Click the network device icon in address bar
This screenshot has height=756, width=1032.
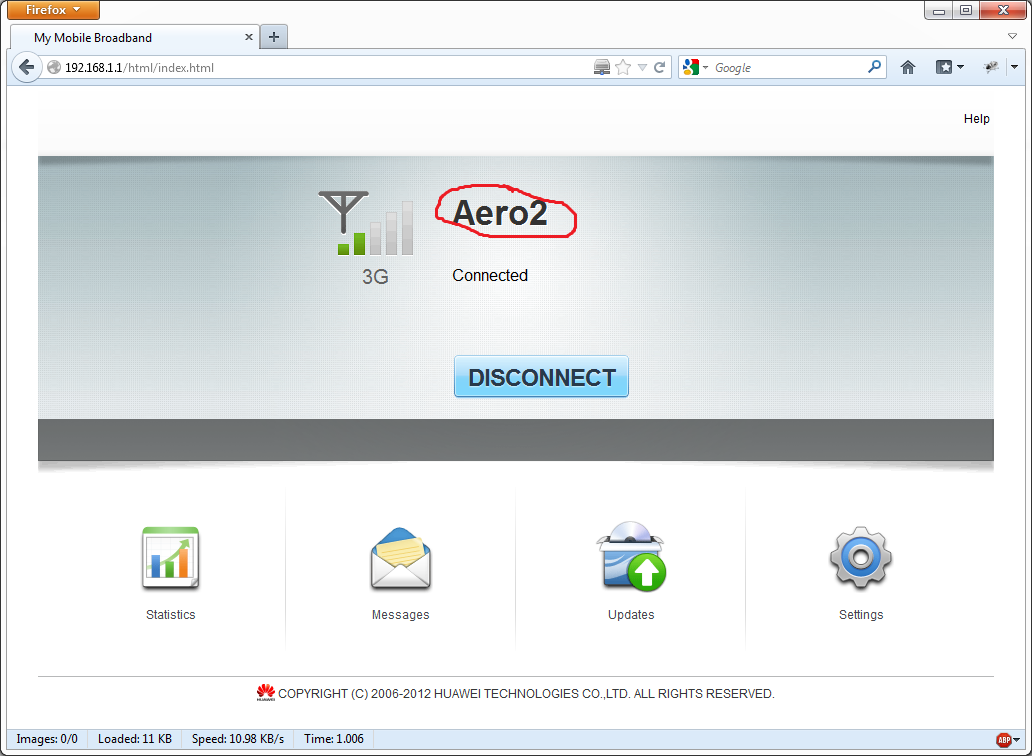(x=602, y=67)
